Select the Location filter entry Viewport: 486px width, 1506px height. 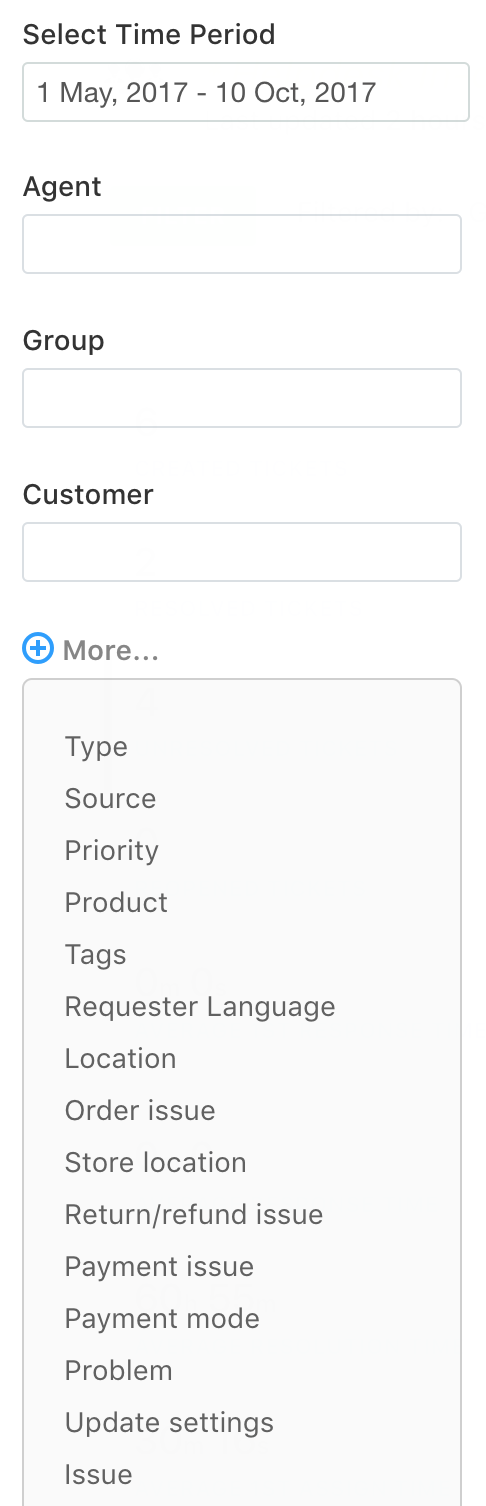click(x=120, y=1059)
